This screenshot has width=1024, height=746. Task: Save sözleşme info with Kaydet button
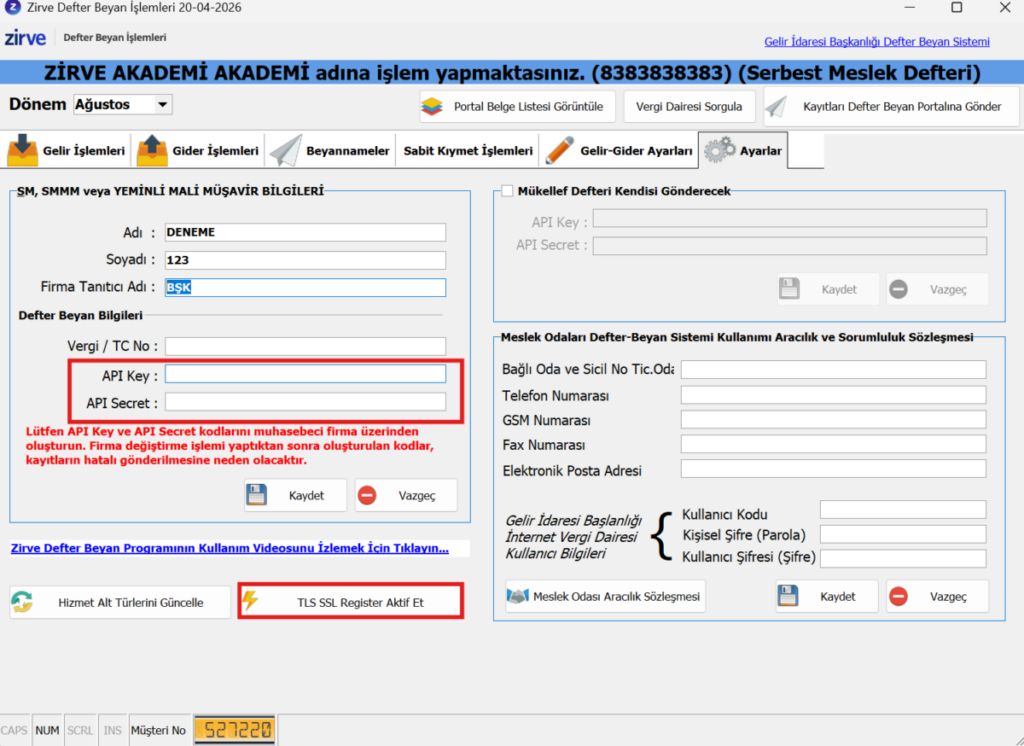coord(827,596)
